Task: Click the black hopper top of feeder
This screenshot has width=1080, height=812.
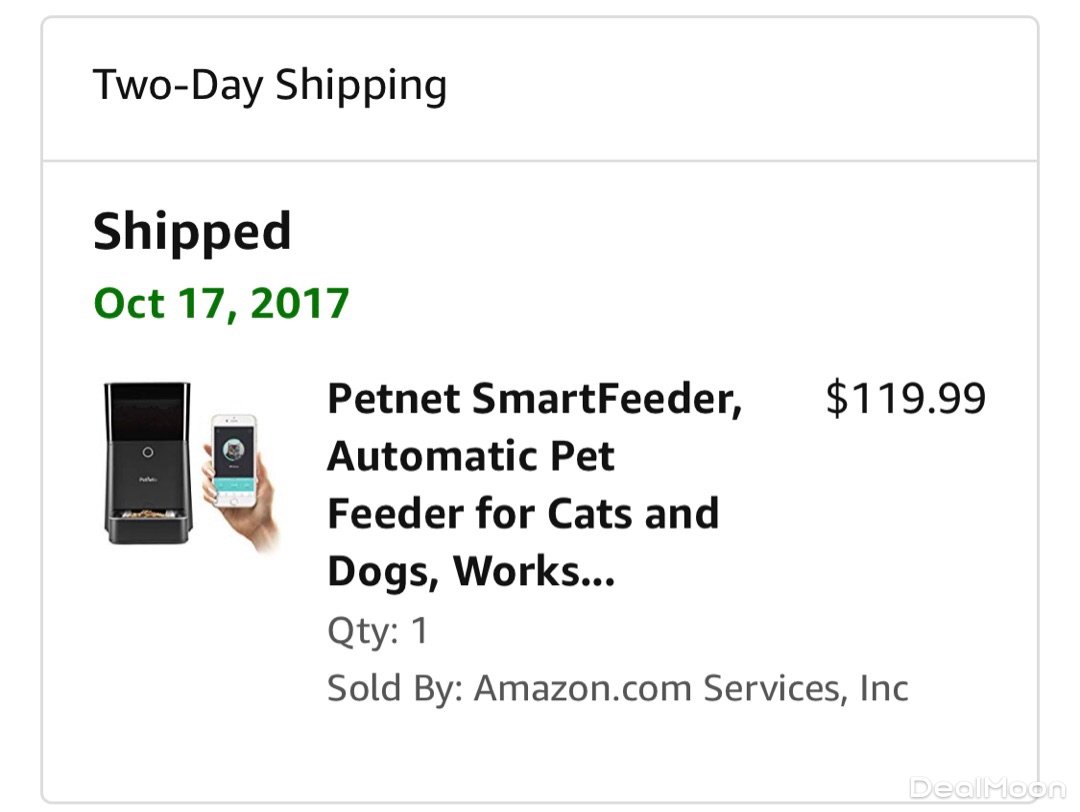Action: (147, 408)
